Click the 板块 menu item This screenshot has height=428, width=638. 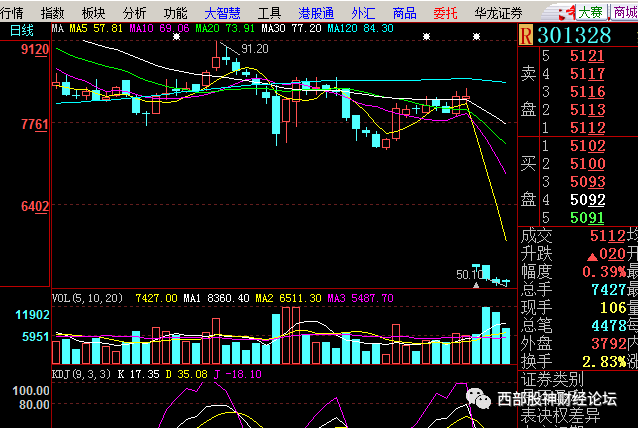(x=92, y=12)
